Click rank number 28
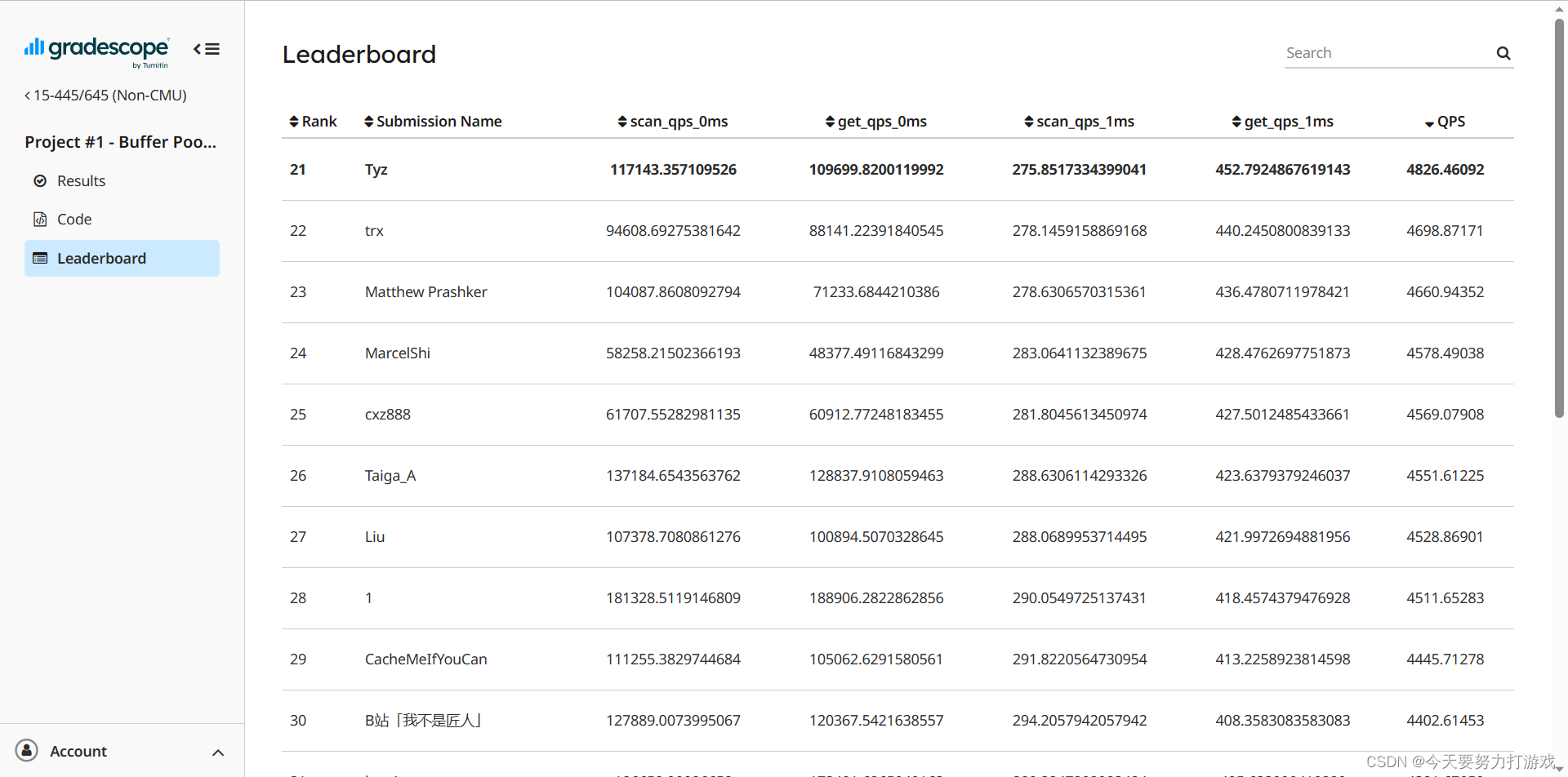The width and height of the screenshot is (1568, 777). pos(298,598)
